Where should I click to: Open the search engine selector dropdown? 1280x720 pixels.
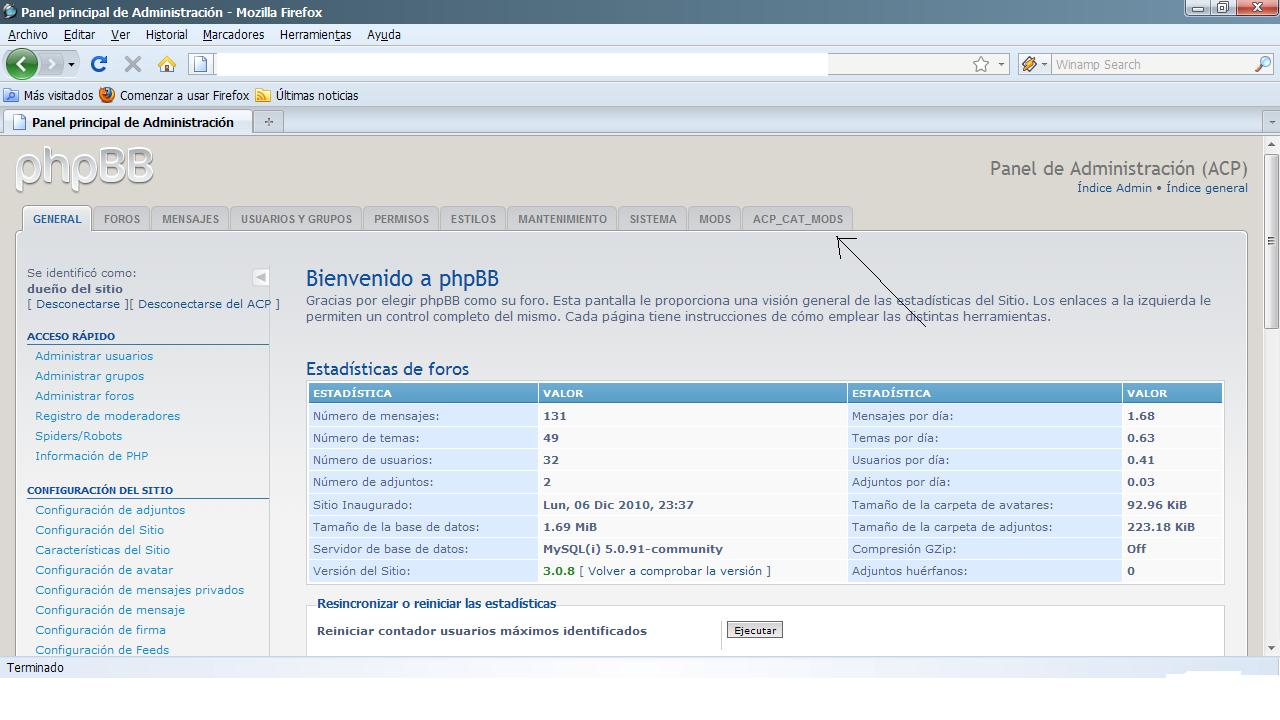1033,64
